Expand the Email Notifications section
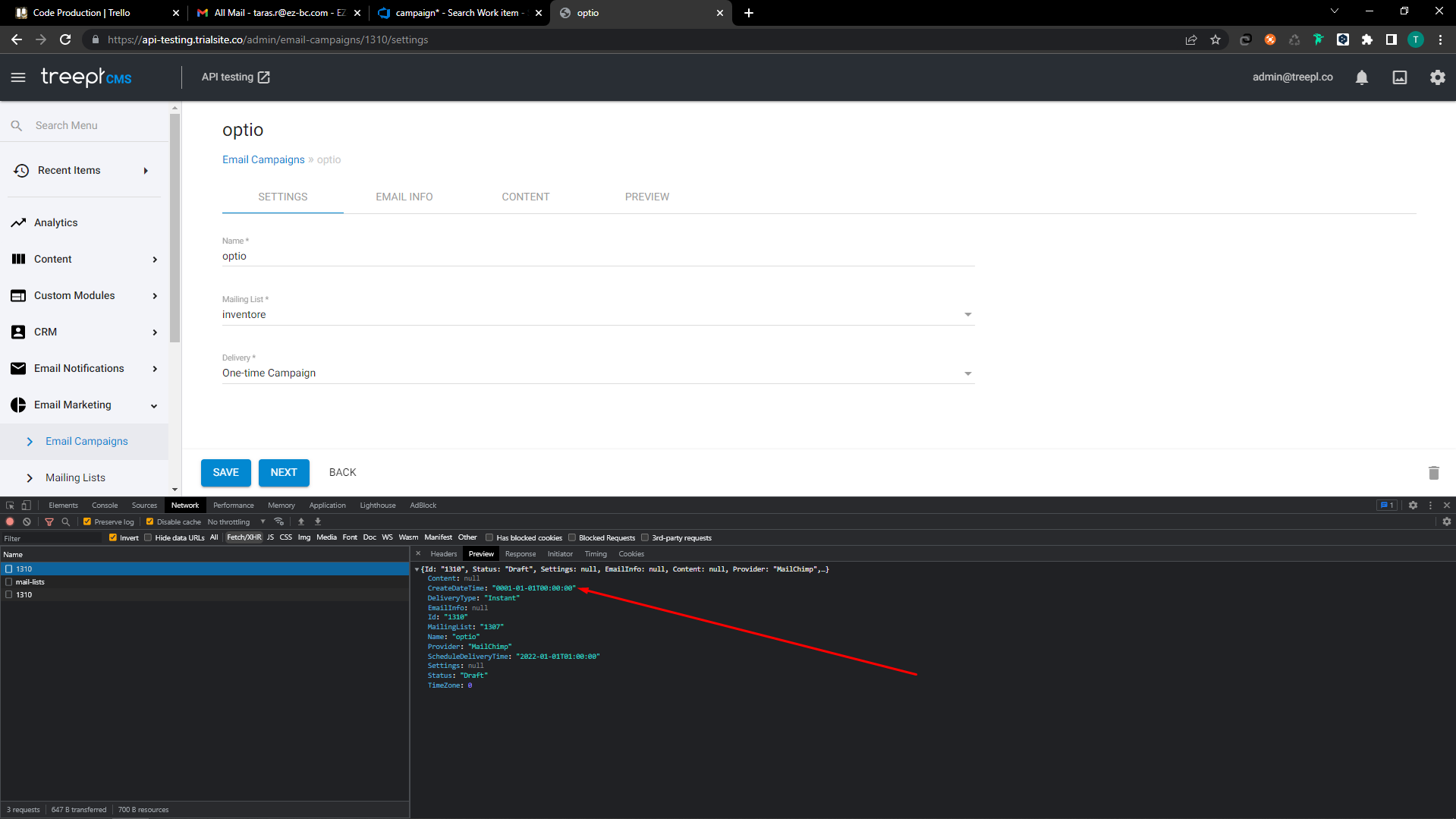This screenshot has height=819, width=1456. (x=83, y=369)
